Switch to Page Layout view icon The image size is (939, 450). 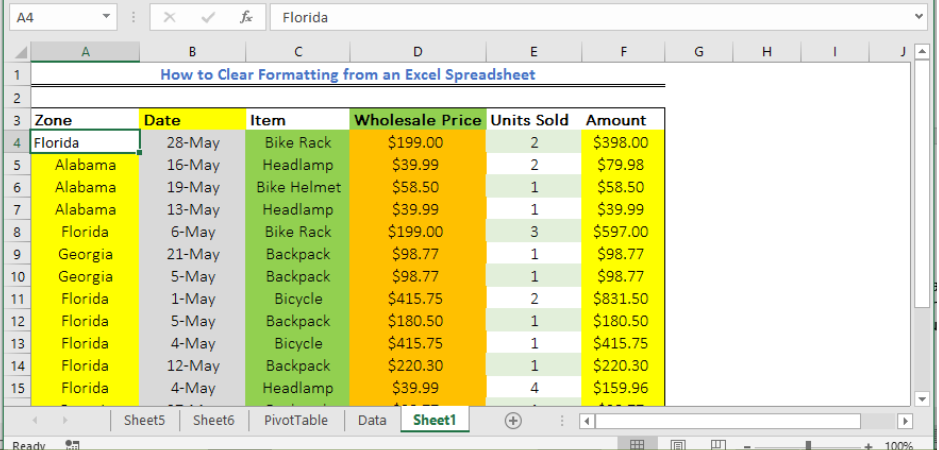pyautogui.click(x=678, y=445)
